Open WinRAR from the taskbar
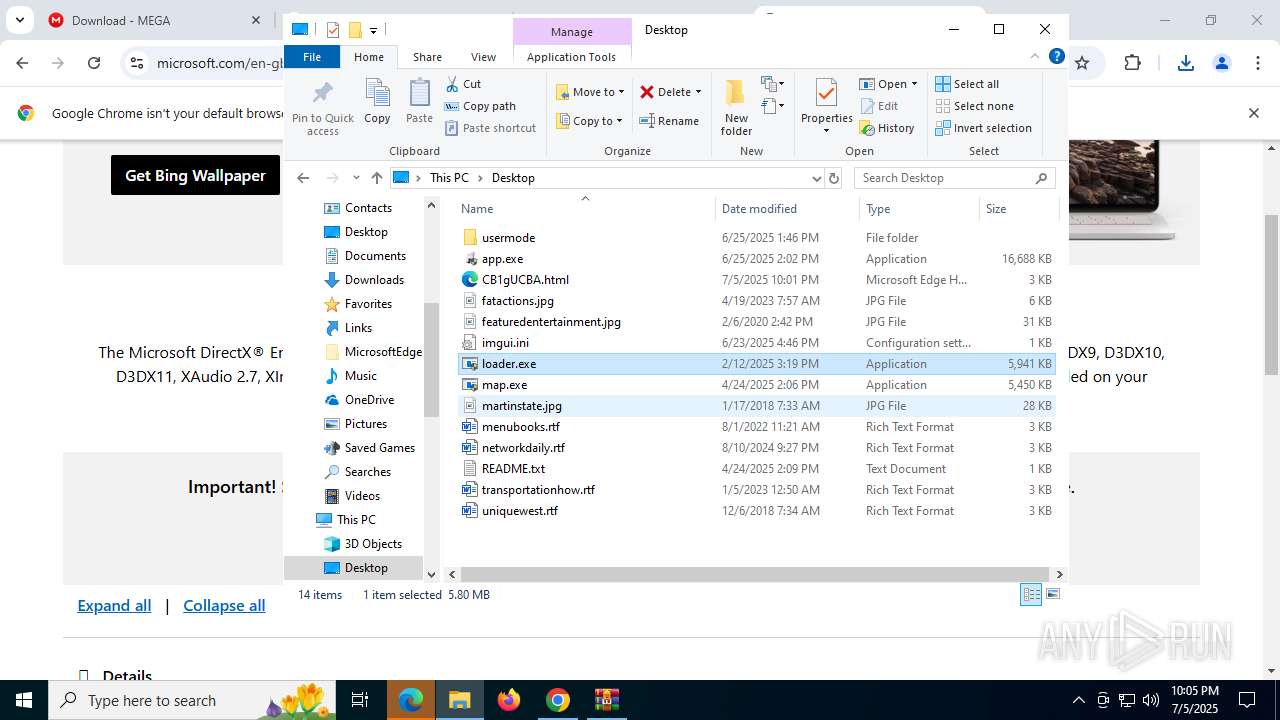 (x=607, y=700)
